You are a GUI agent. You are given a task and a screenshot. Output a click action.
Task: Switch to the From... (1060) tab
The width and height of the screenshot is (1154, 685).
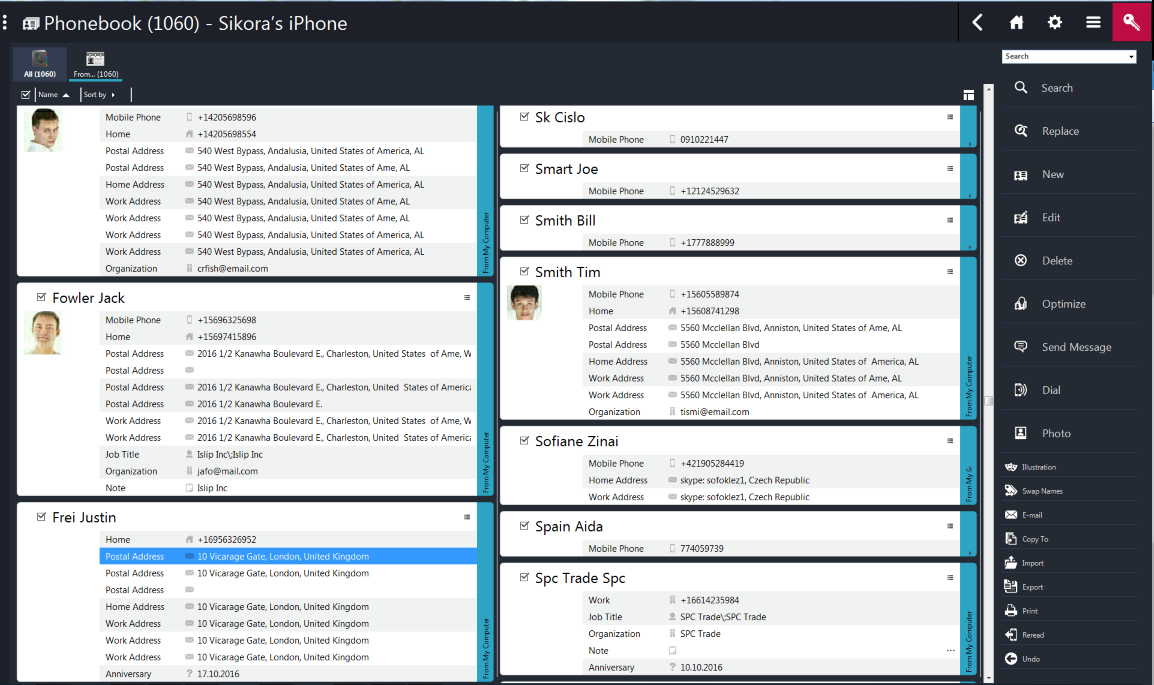click(x=96, y=64)
